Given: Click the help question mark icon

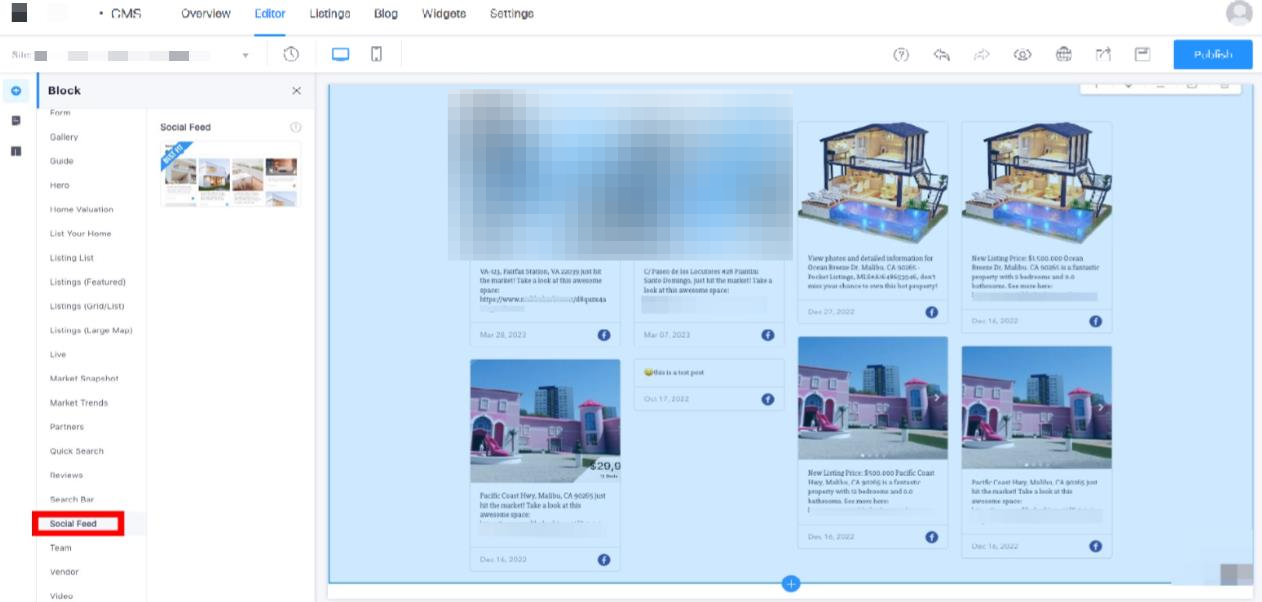Looking at the screenshot, I should 900,55.
